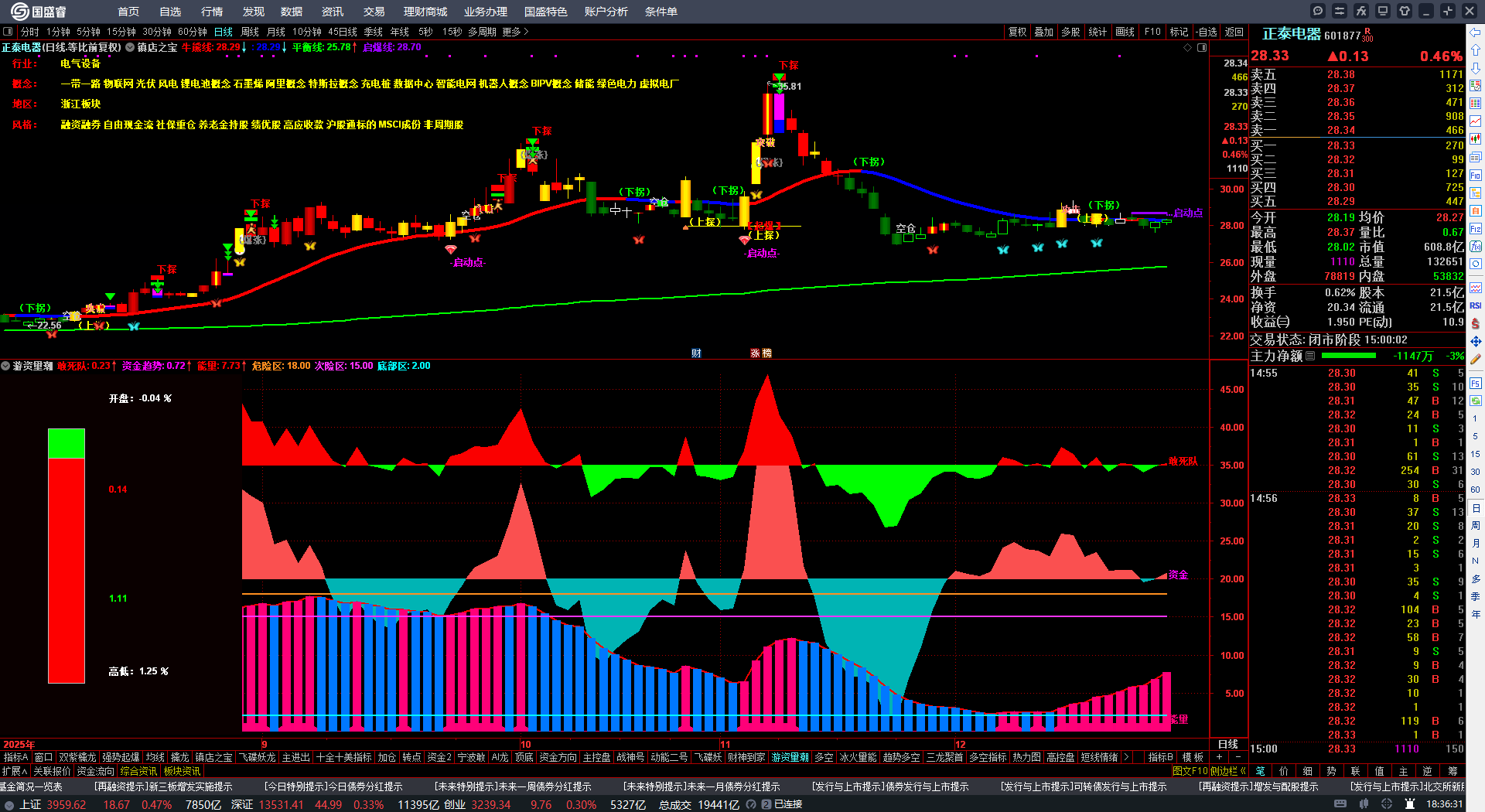Click the keyboard icon in status bar

point(1340,804)
